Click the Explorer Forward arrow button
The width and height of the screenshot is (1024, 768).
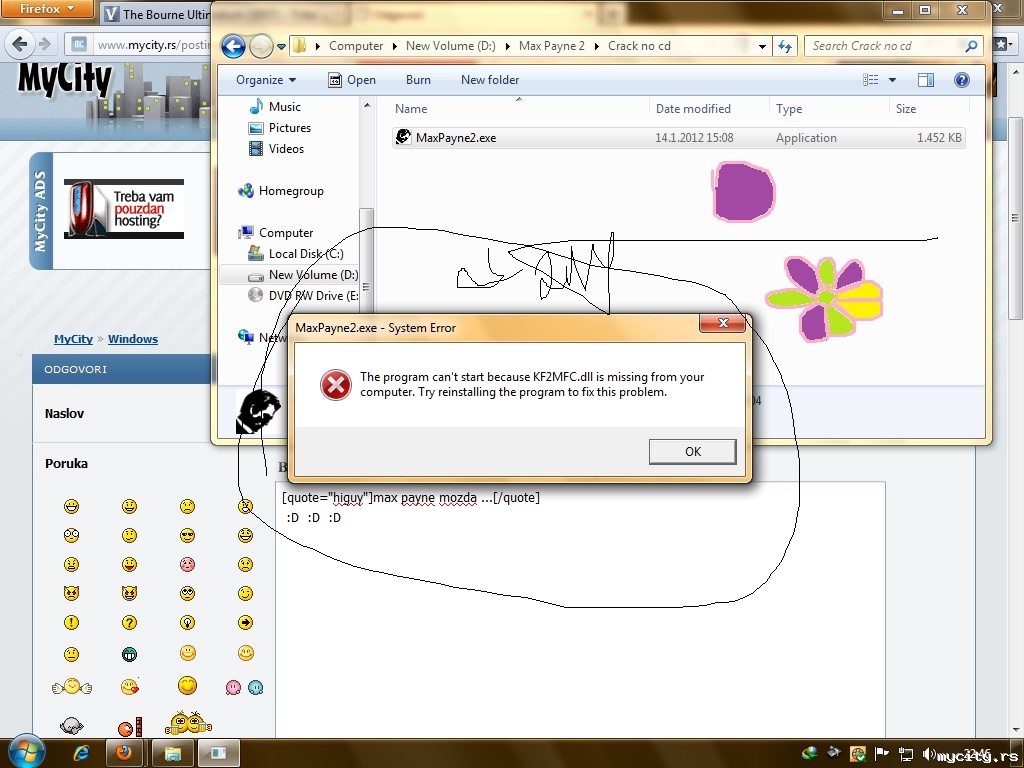[x=261, y=46]
